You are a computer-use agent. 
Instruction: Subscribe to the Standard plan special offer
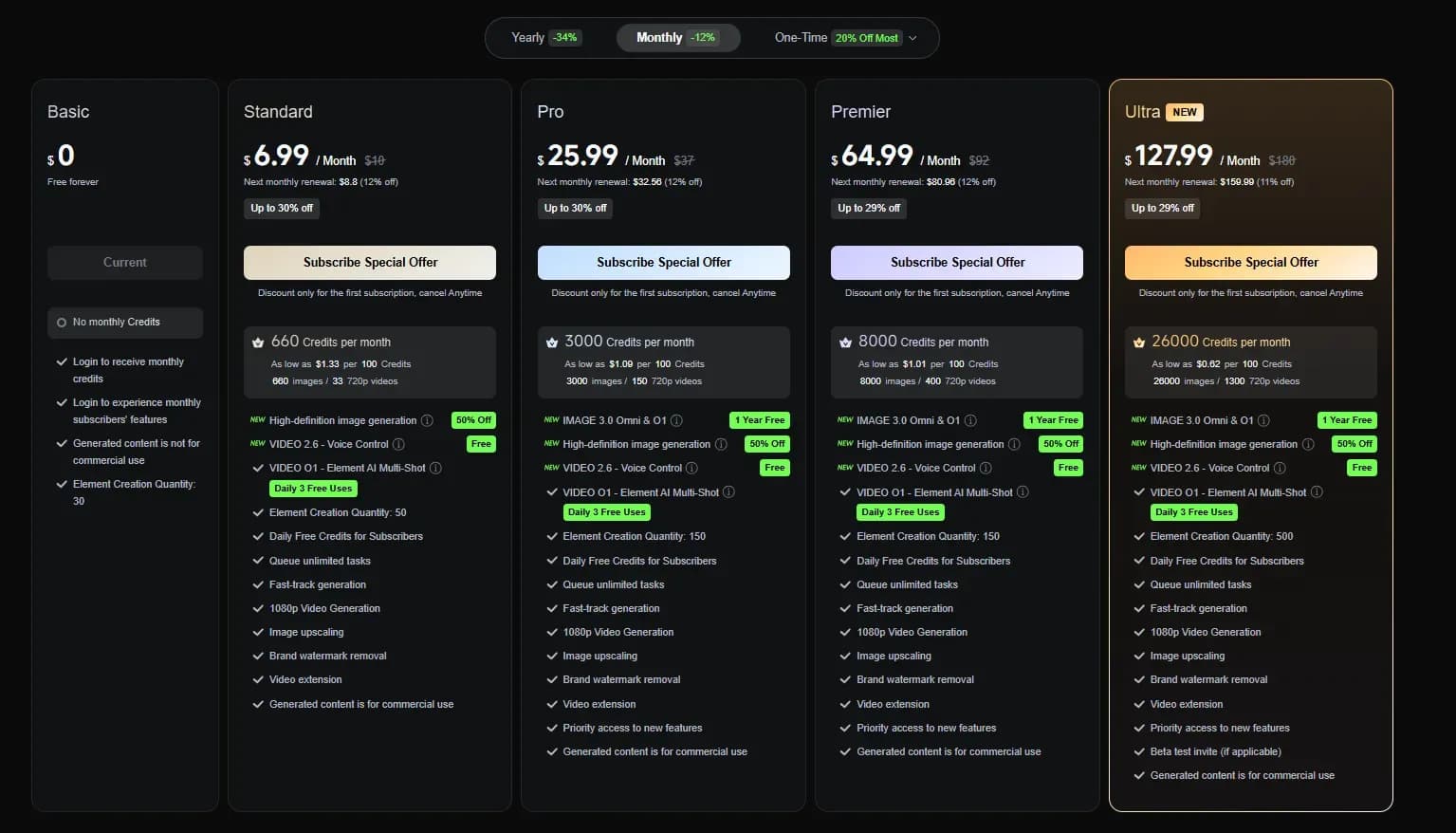pos(370,263)
